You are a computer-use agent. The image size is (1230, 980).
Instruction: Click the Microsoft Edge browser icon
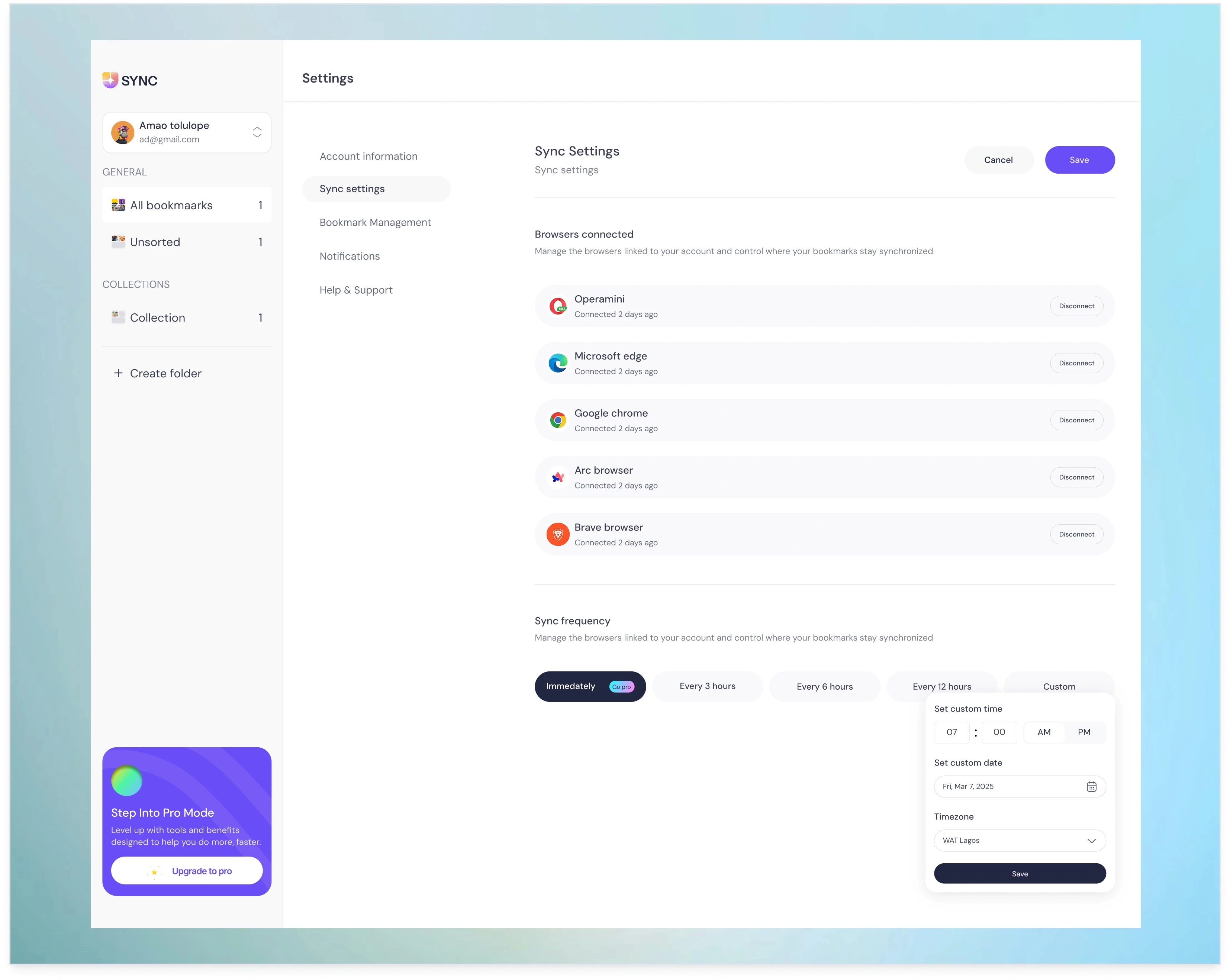coord(557,363)
